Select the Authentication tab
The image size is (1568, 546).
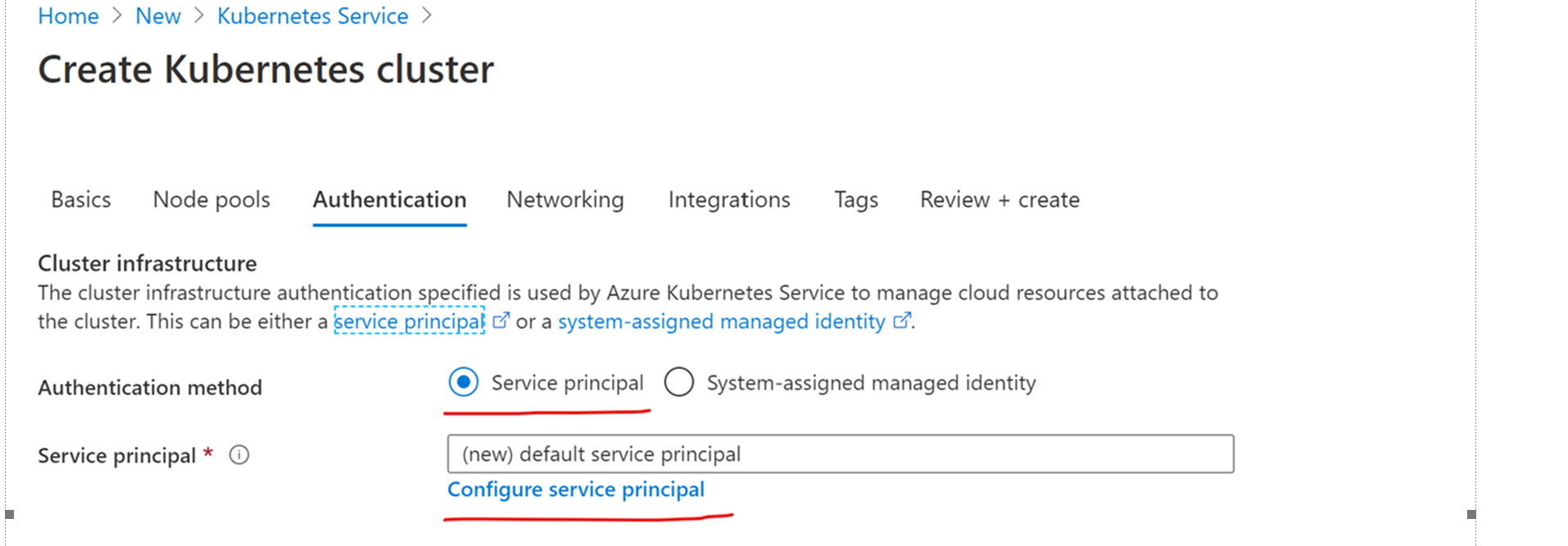[x=389, y=200]
